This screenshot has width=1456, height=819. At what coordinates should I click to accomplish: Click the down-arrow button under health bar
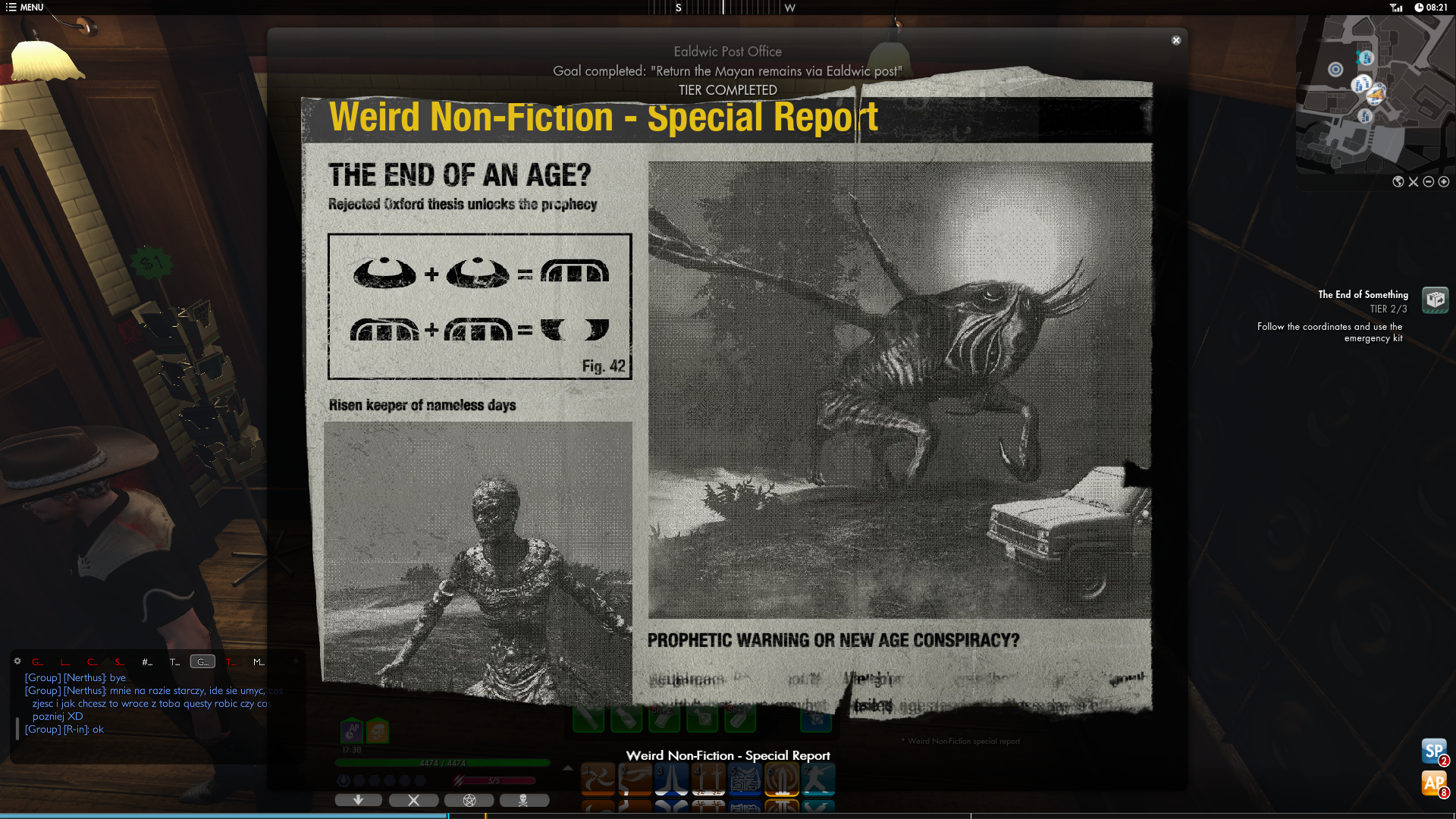pyautogui.click(x=359, y=800)
